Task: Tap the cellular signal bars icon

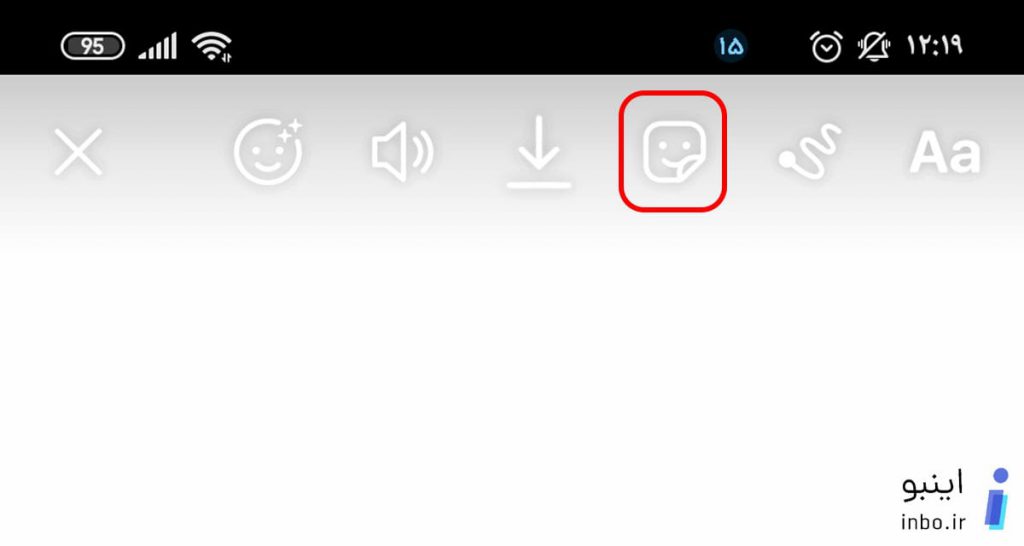Action: coord(157,46)
